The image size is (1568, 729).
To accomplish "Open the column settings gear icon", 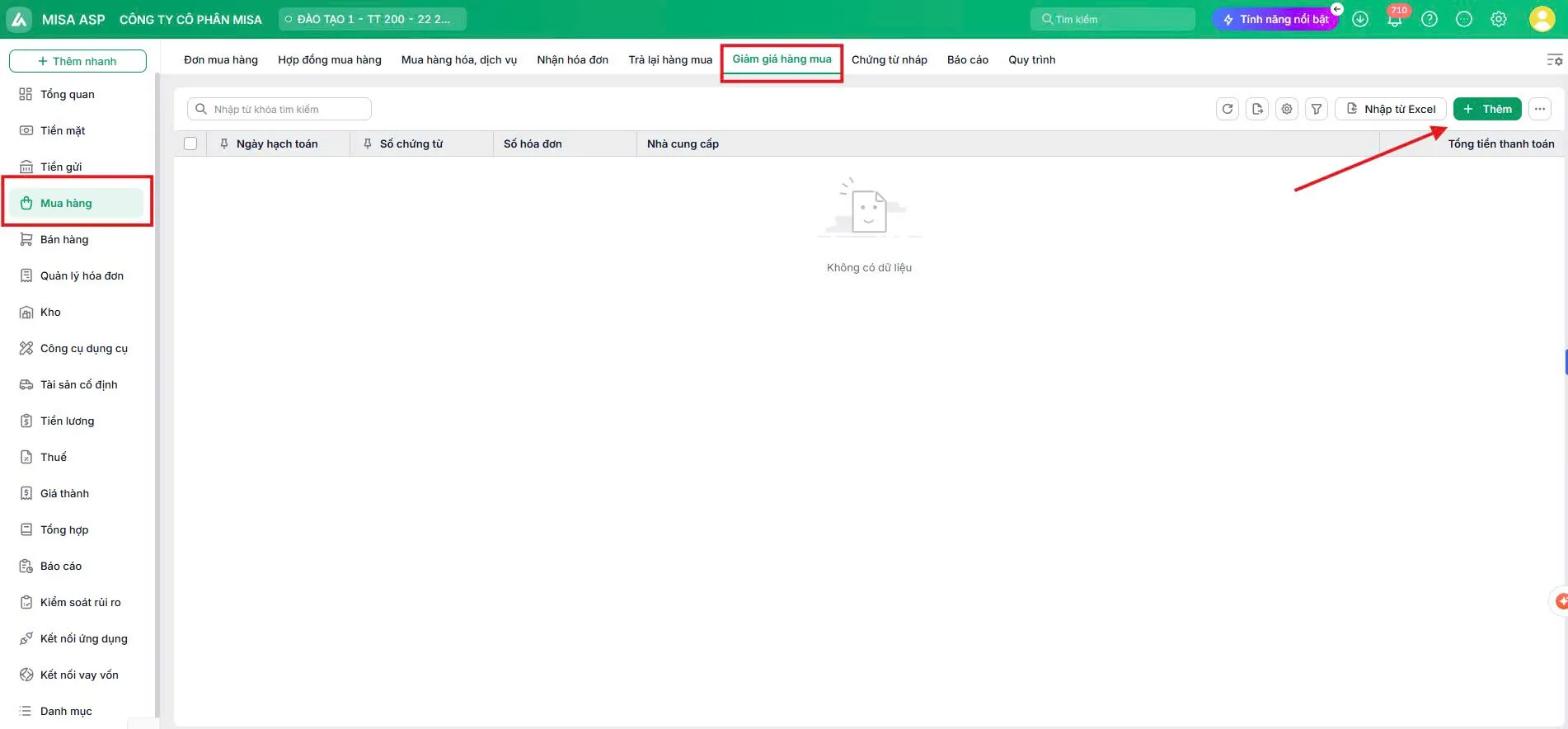I will (x=1287, y=109).
